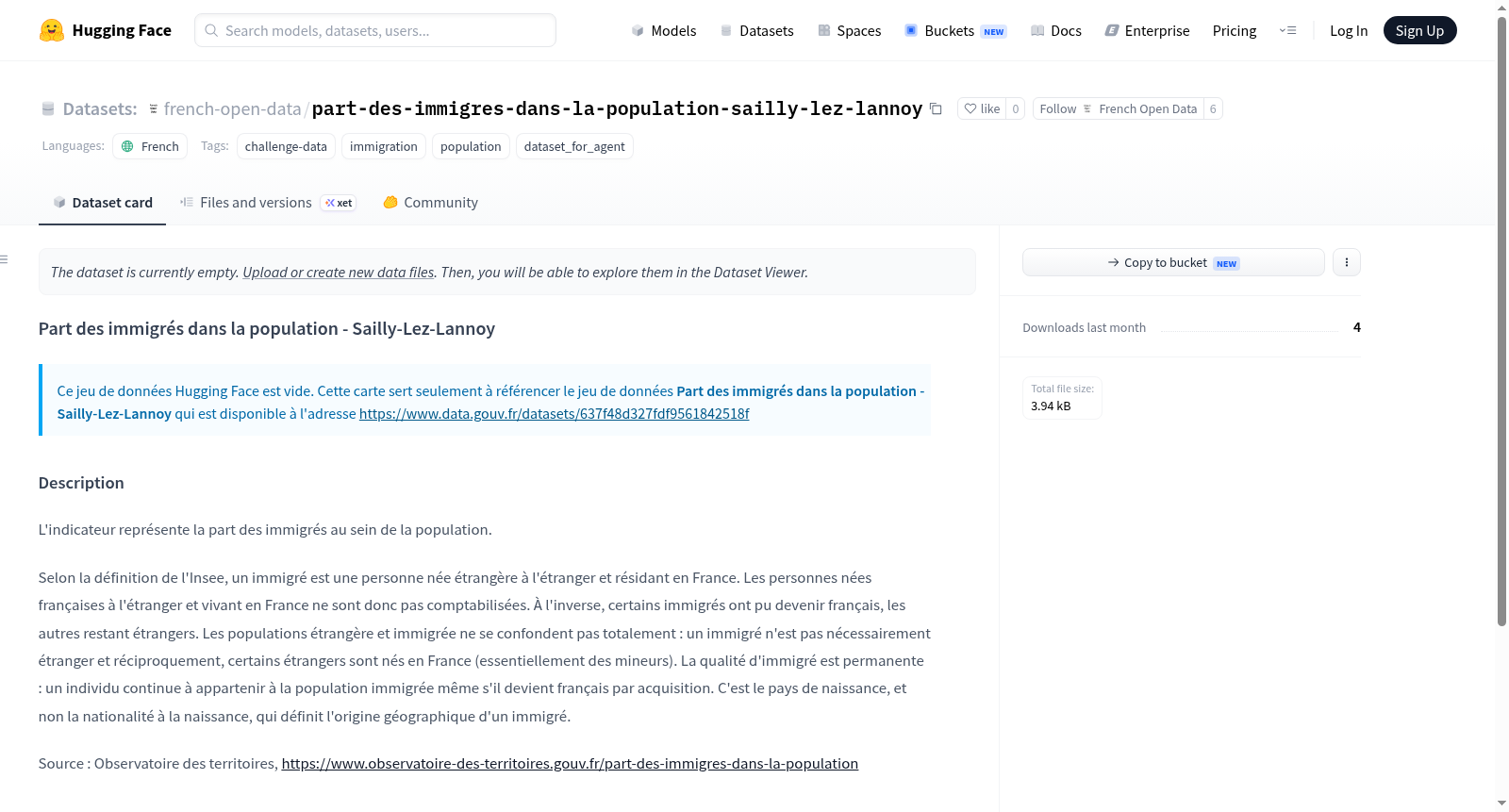Open the French Open Data followers count
The image size is (1509, 812).
1213,108
